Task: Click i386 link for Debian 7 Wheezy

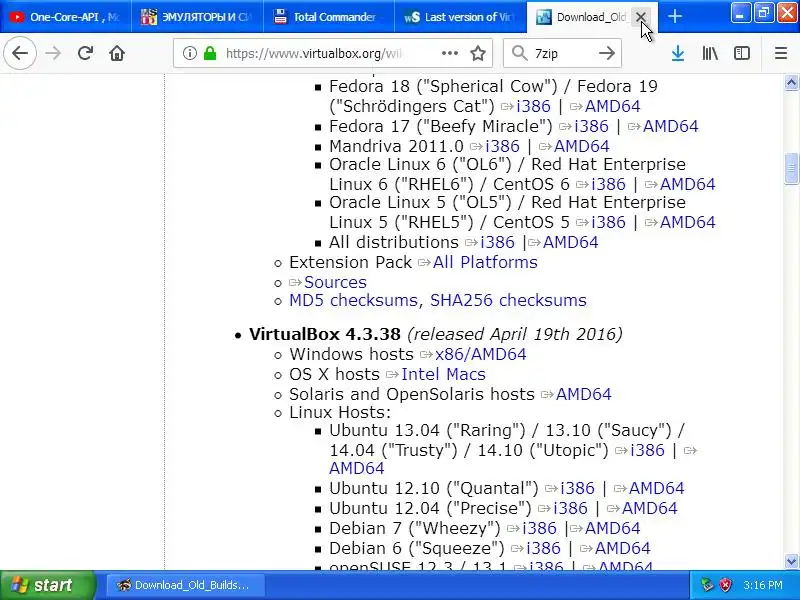Action: point(539,529)
